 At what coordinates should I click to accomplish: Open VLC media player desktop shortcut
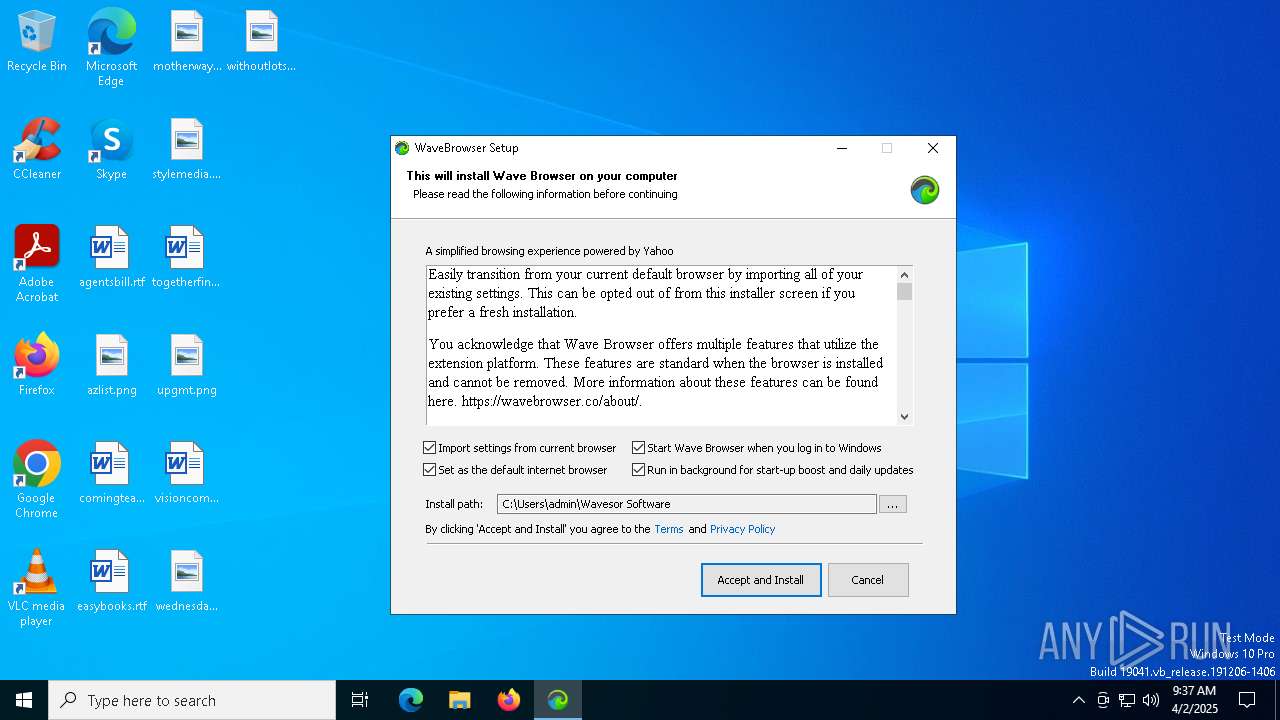pos(37,588)
